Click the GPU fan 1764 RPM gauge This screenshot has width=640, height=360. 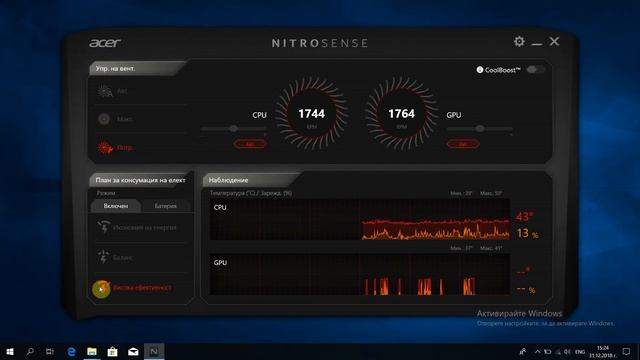[x=401, y=113]
